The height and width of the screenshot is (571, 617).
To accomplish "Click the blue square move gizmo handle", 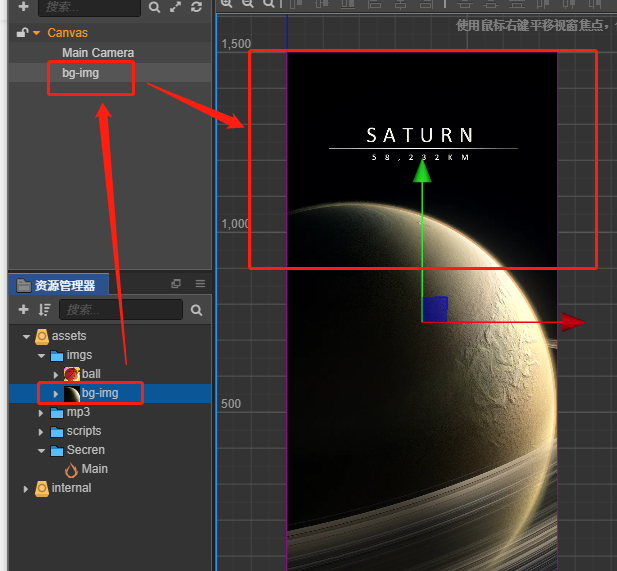I will [x=435, y=309].
